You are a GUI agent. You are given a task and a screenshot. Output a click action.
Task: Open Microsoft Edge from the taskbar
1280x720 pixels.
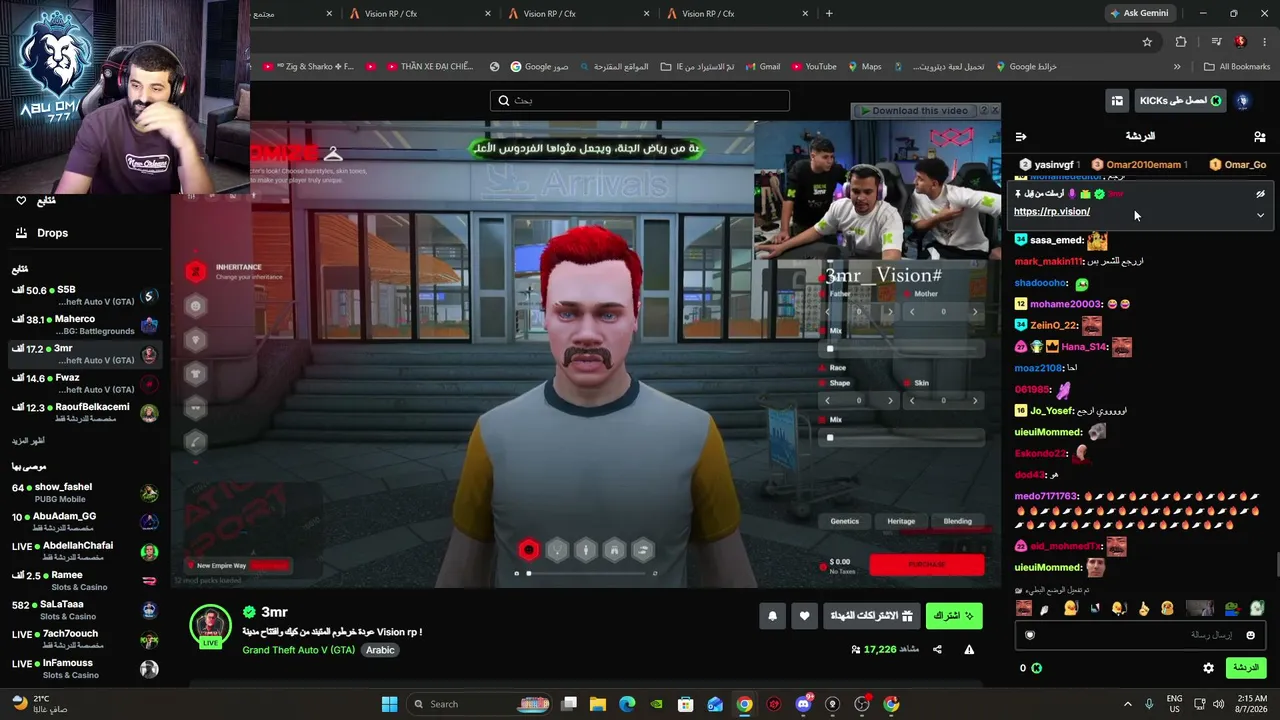click(x=627, y=704)
